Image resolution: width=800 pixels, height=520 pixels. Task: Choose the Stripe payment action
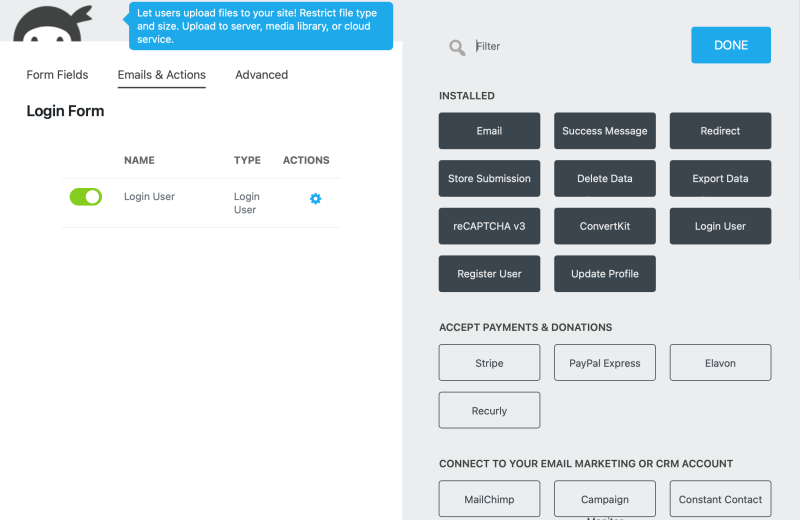pos(489,362)
